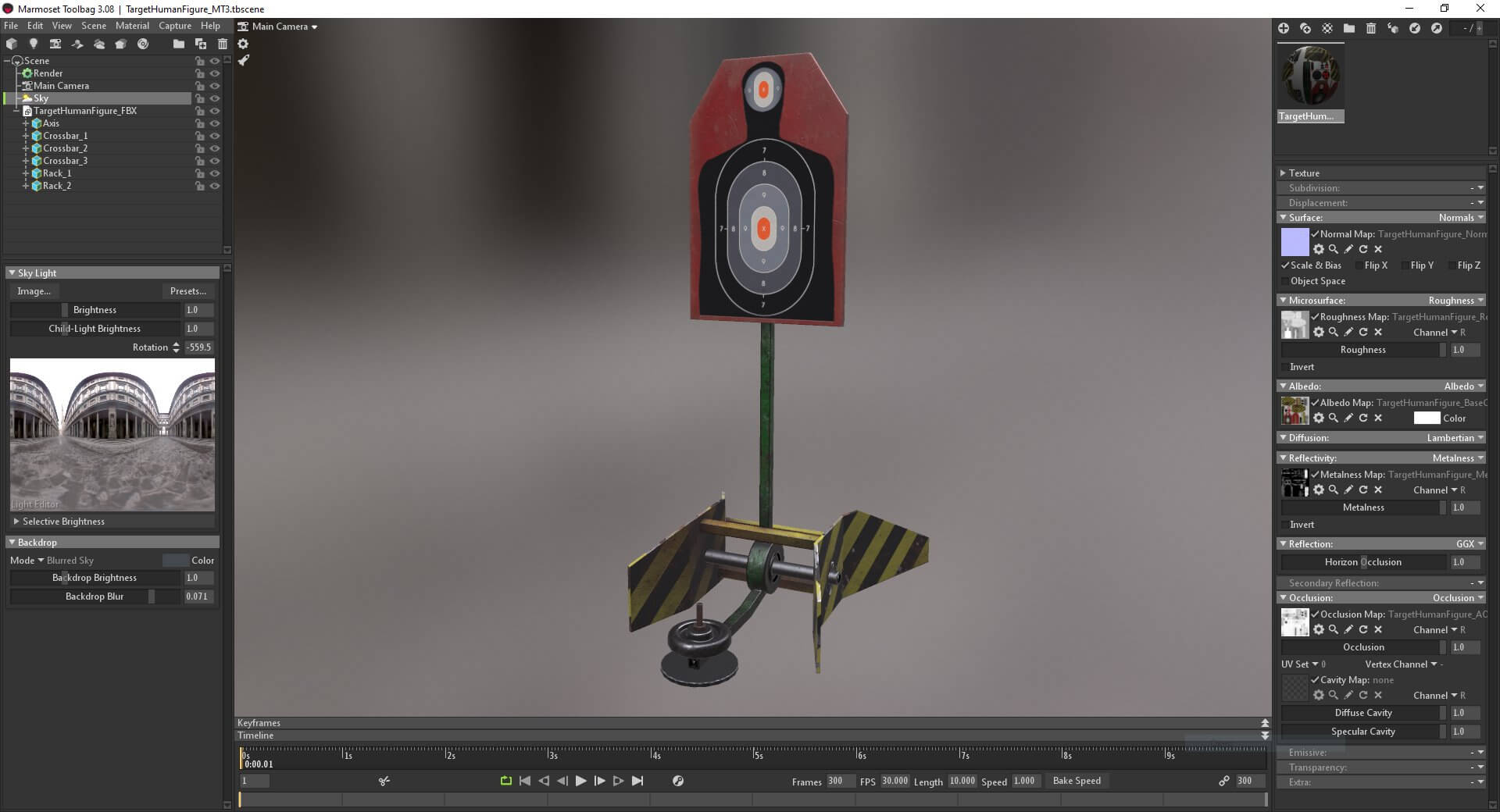The width and height of the screenshot is (1500, 812).
Task: Expand the Axis tree node
Action: point(26,123)
